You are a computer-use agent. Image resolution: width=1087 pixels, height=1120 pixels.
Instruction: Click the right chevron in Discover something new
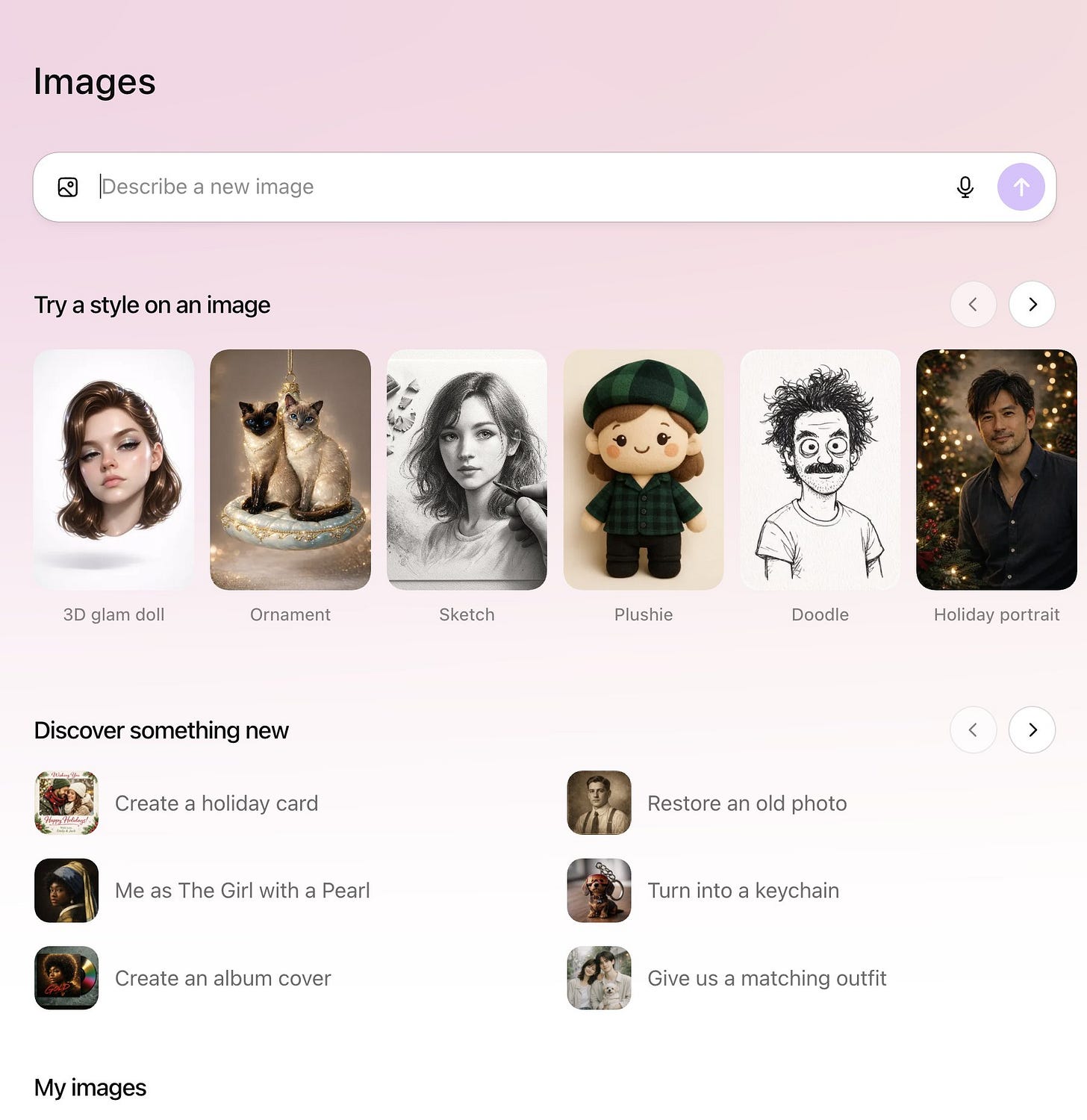1032,730
